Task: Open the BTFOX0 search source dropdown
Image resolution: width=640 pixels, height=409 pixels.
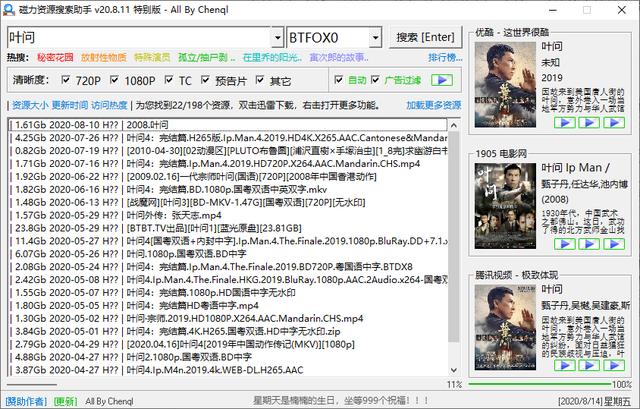Action: 373,38
